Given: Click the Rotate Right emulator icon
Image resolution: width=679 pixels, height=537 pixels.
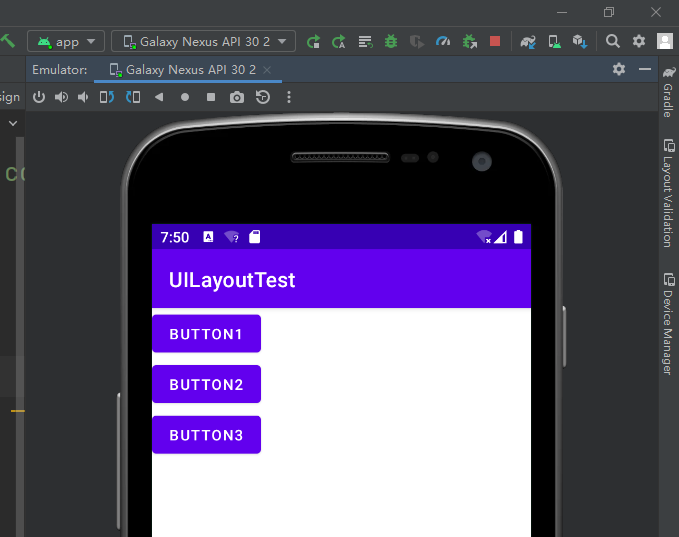Looking at the screenshot, I should (x=133, y=97).
